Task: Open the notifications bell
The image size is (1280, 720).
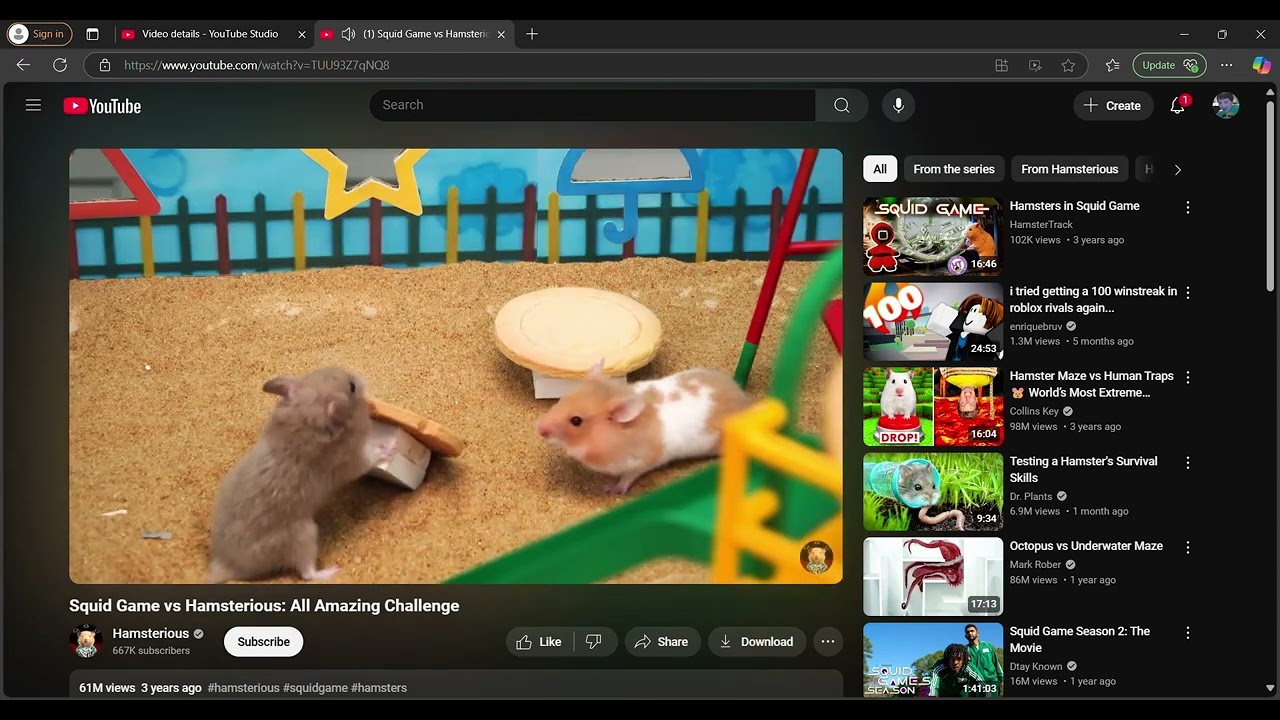Action: [1178, 105]
